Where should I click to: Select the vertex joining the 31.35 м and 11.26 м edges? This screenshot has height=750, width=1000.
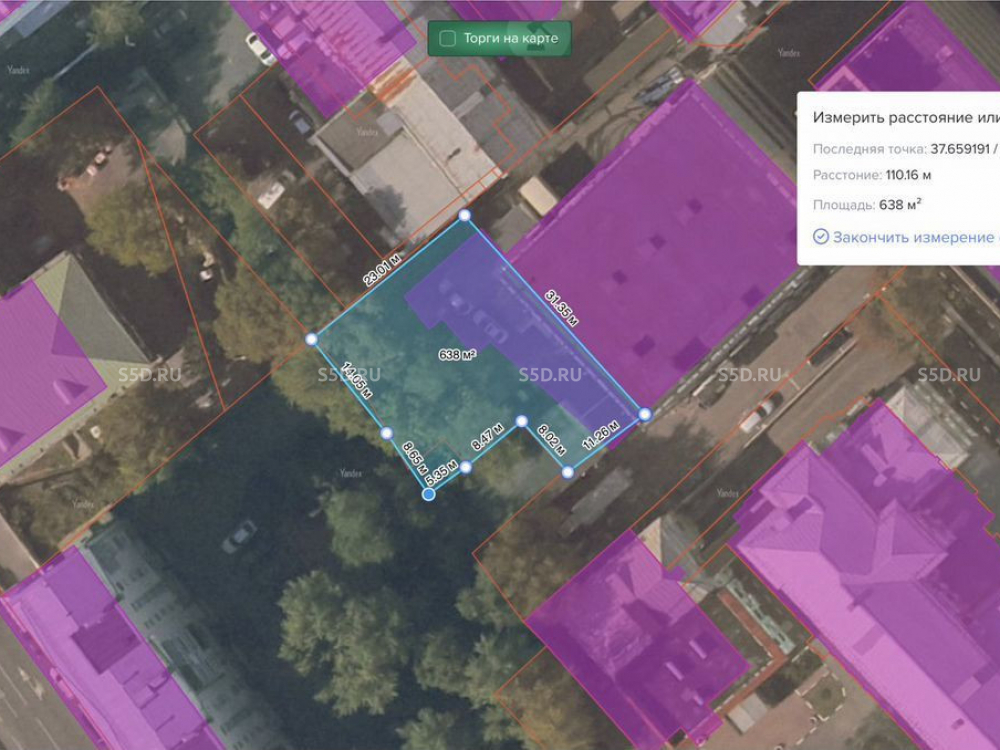645,413
